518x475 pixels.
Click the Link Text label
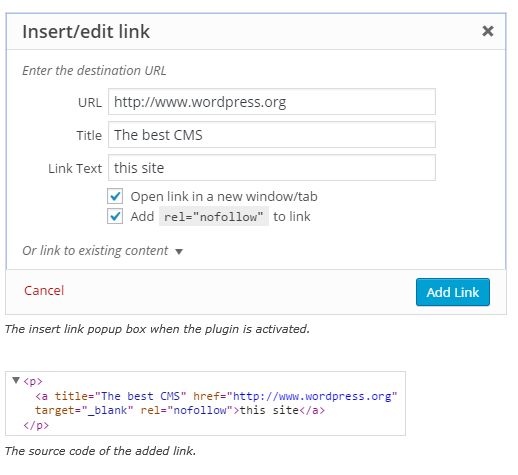75,168
